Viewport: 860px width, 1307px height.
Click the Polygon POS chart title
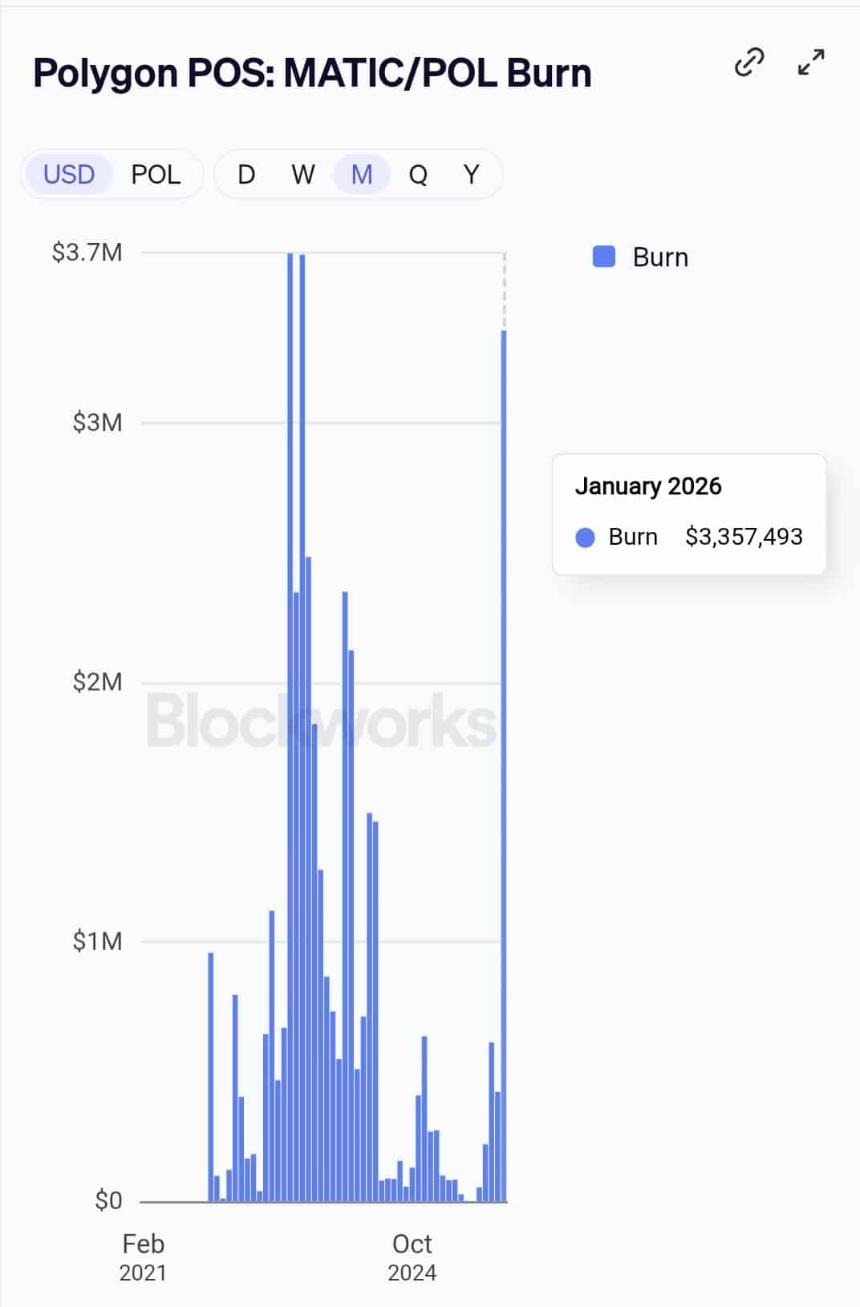[312, 73]
